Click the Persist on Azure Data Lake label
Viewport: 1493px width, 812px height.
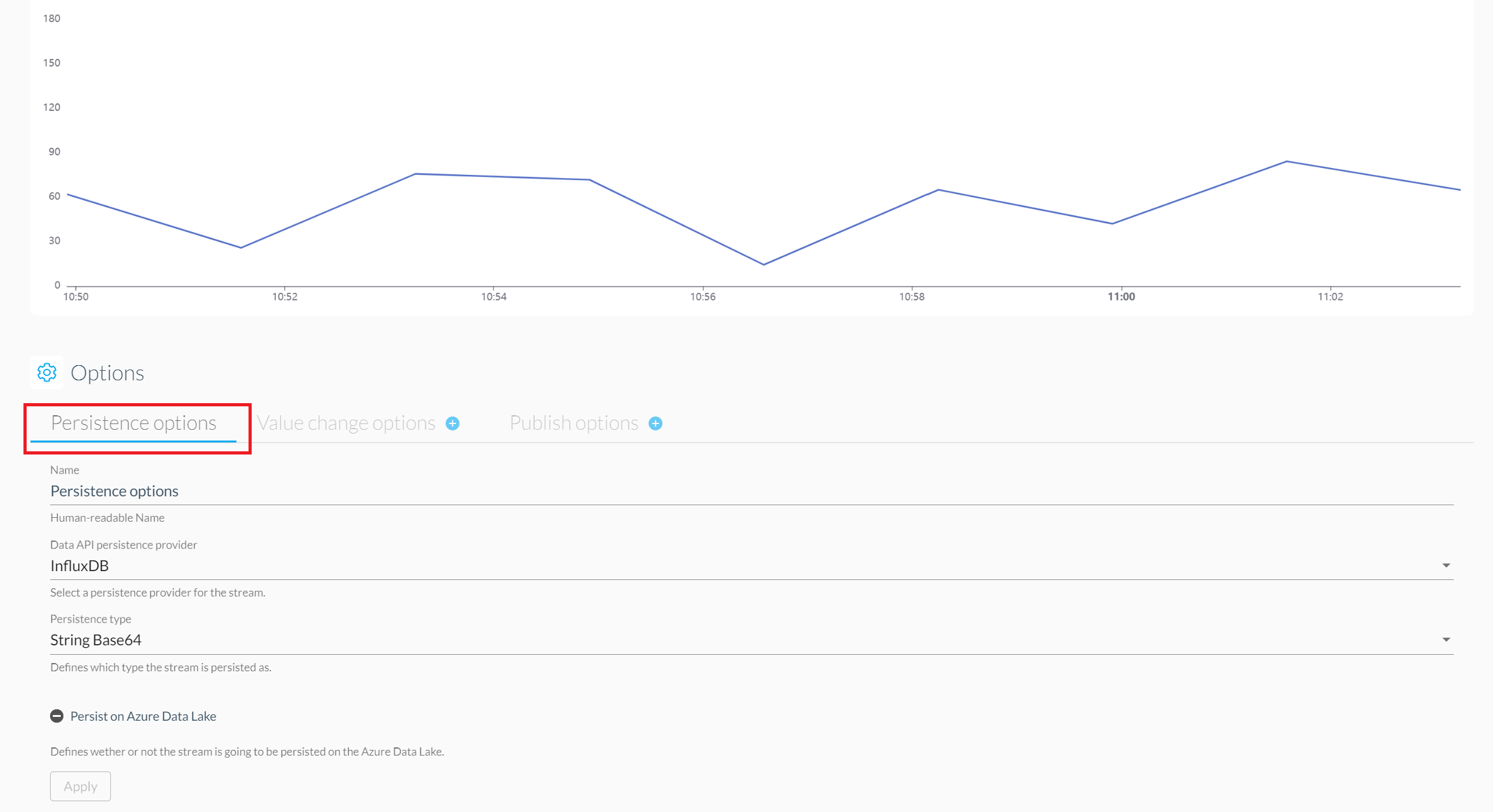pyautogui.click(x=143, y=716)
